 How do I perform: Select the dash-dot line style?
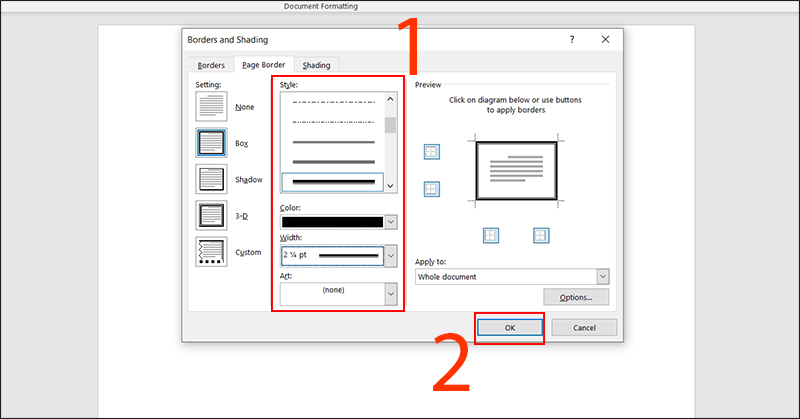333,102
